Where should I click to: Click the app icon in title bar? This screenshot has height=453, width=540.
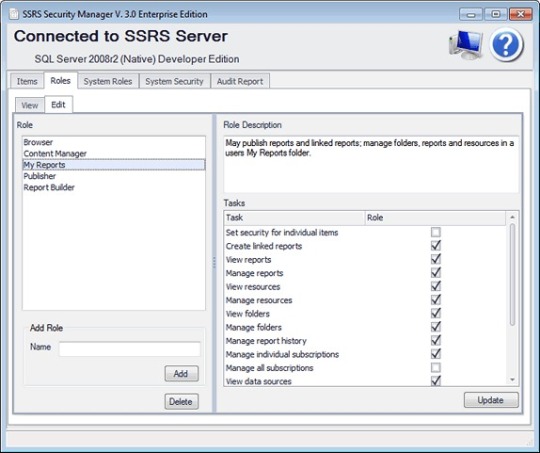tap(14, 14)
